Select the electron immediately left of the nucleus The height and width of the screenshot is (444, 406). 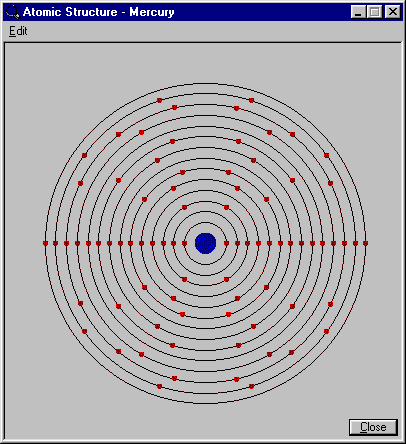pos(184,243)
